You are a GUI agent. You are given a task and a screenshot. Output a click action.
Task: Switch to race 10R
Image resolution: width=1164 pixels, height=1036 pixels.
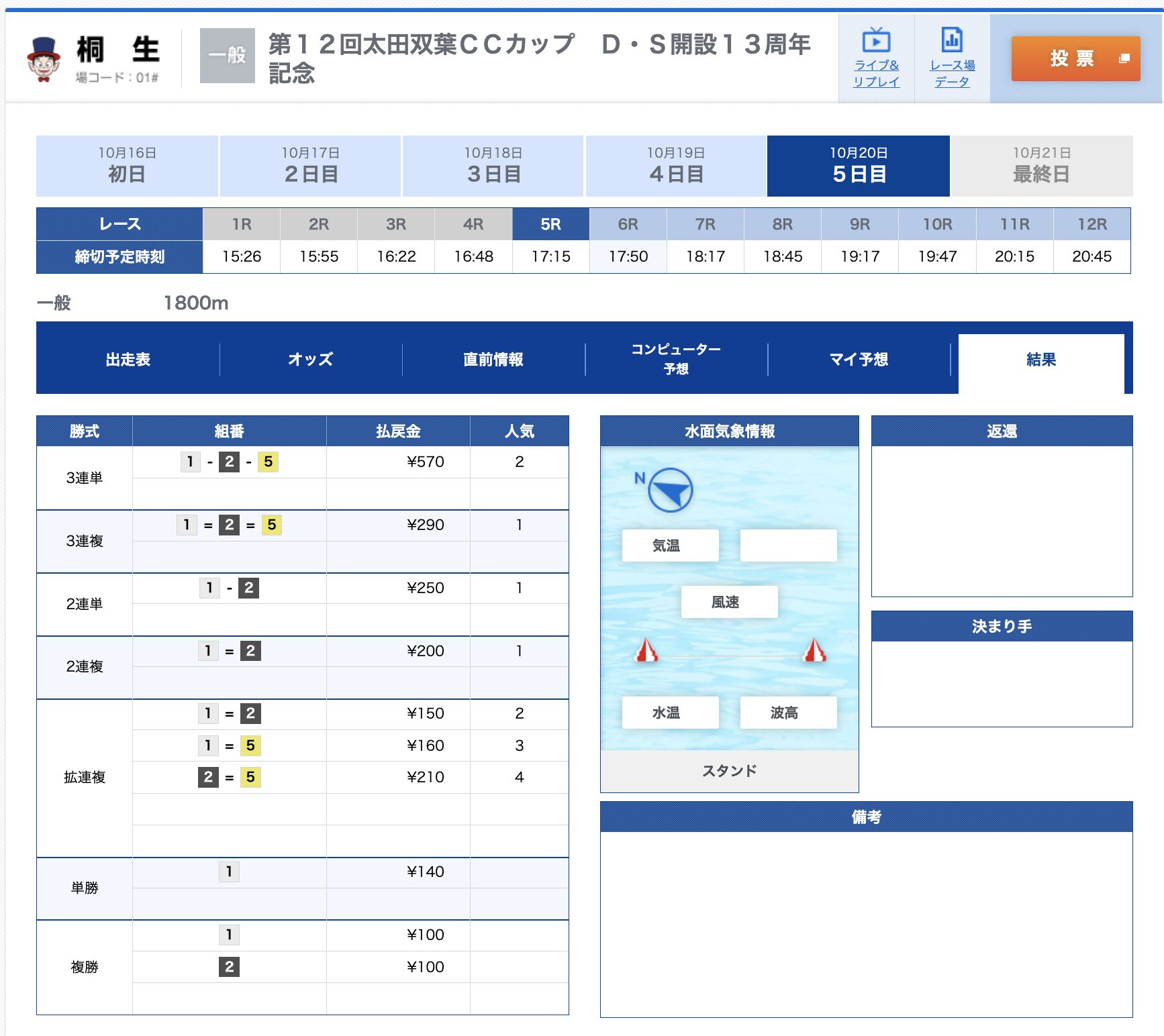coord(937,224)
